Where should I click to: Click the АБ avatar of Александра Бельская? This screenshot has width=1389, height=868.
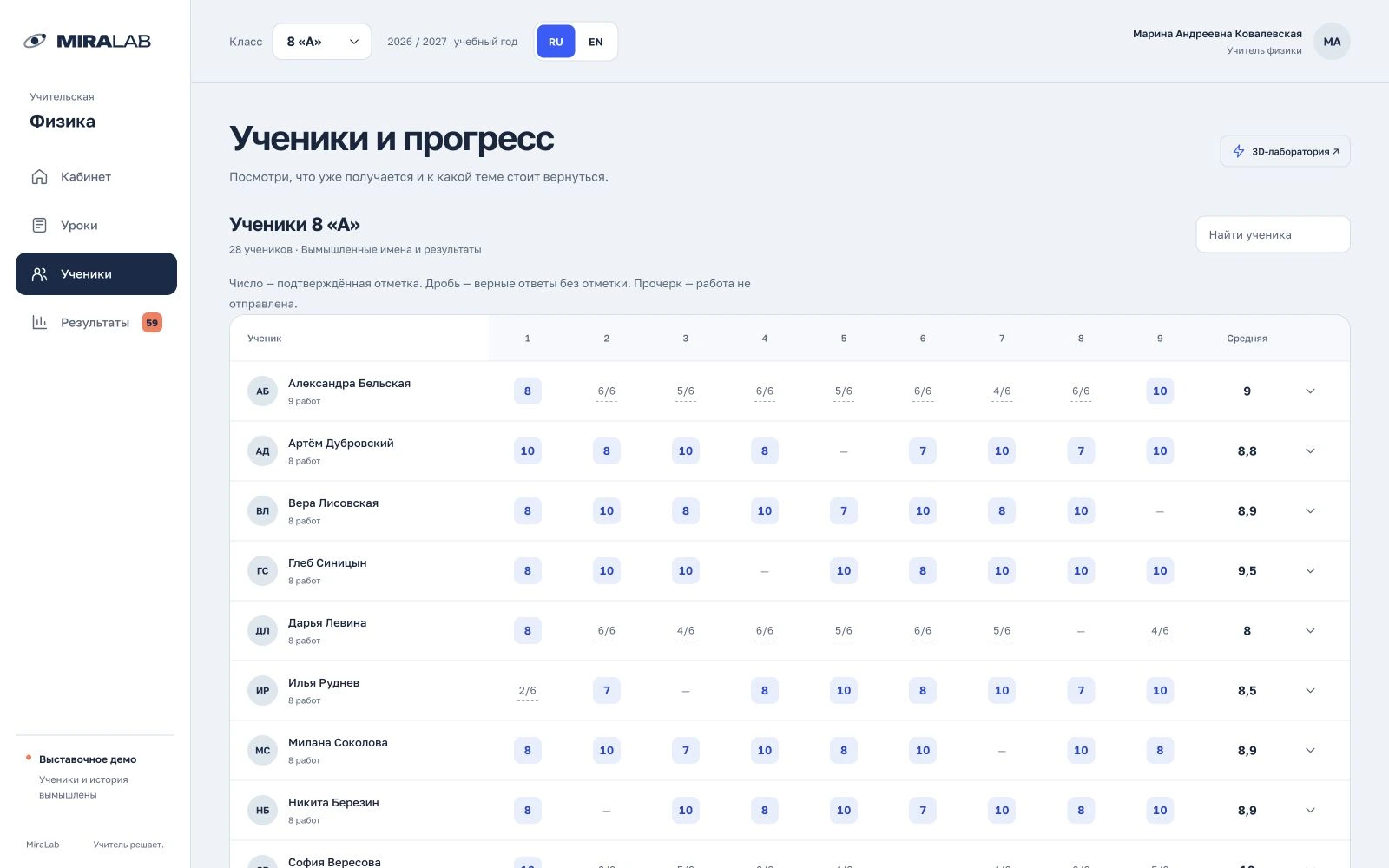[x=262, y=391]
